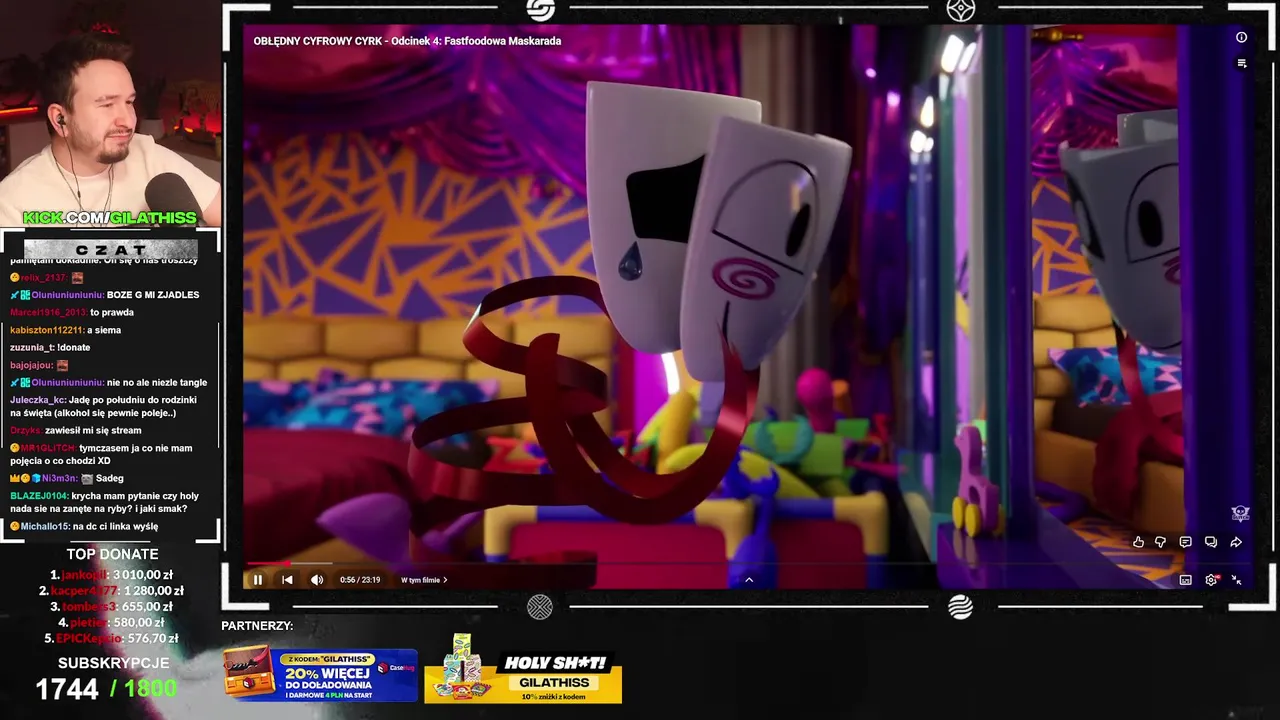The image size is (1280, 720).
Task: Click the third donor's 655,00 zł row
Action: (x=112, y=607)
